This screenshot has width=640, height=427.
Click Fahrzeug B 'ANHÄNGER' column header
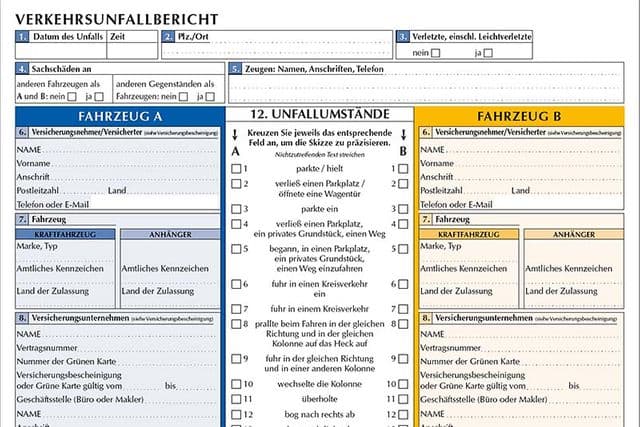pos(574,234)
